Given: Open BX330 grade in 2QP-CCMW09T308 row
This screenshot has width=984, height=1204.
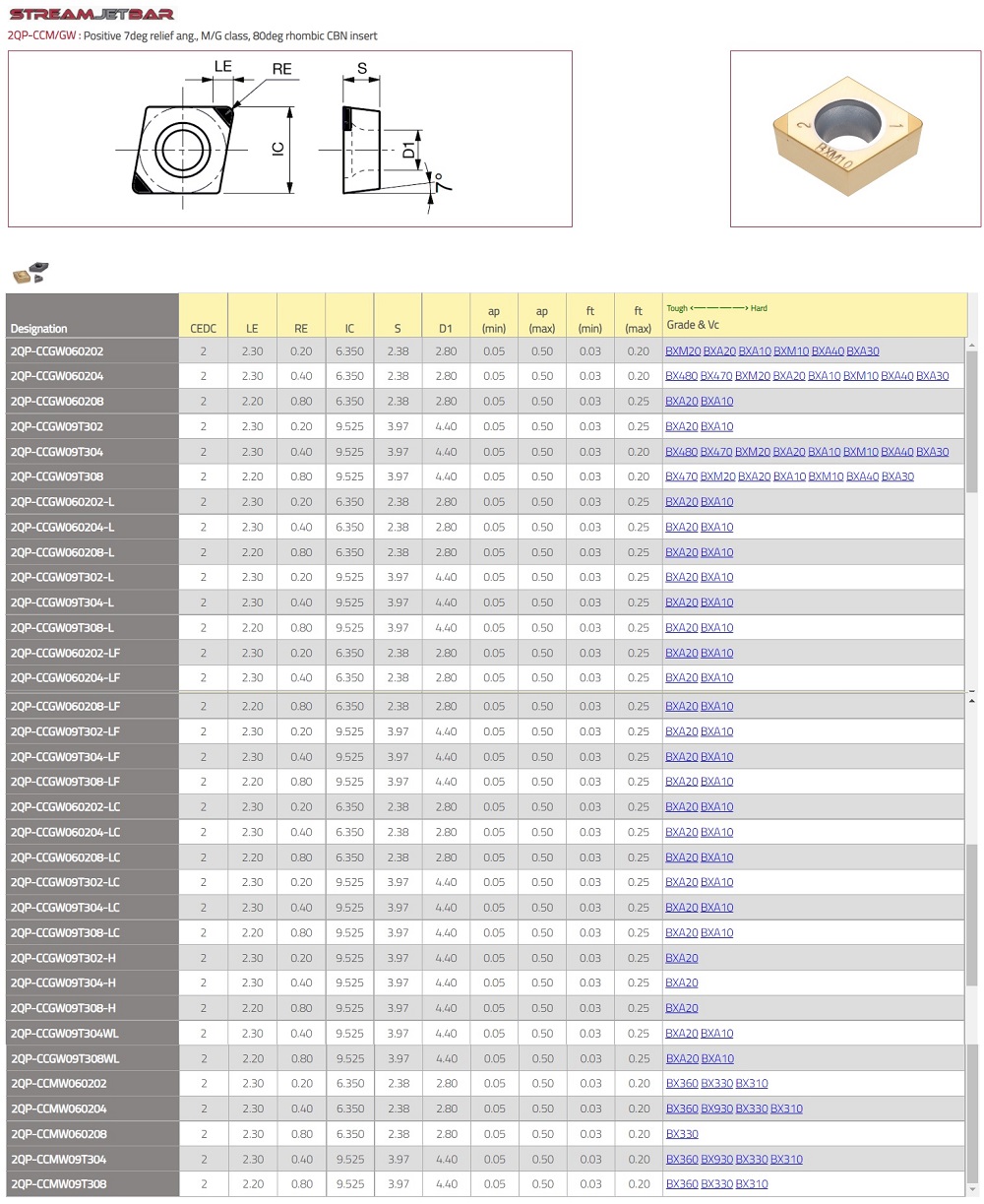Looking at the screenshot, I should click(x=716, y=1184).
